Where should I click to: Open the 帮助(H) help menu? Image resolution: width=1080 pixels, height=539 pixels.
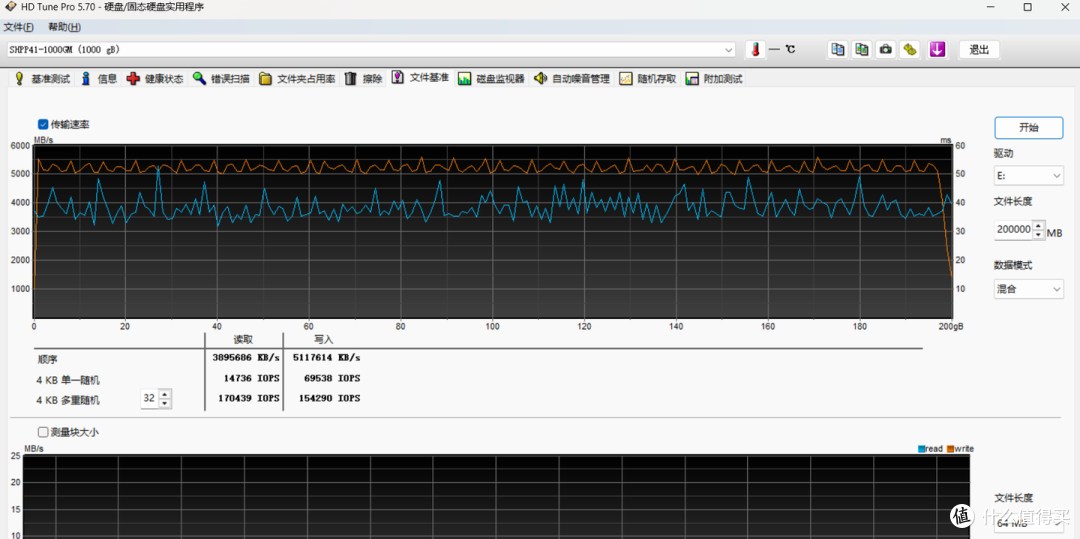click(x=64, y=28)
